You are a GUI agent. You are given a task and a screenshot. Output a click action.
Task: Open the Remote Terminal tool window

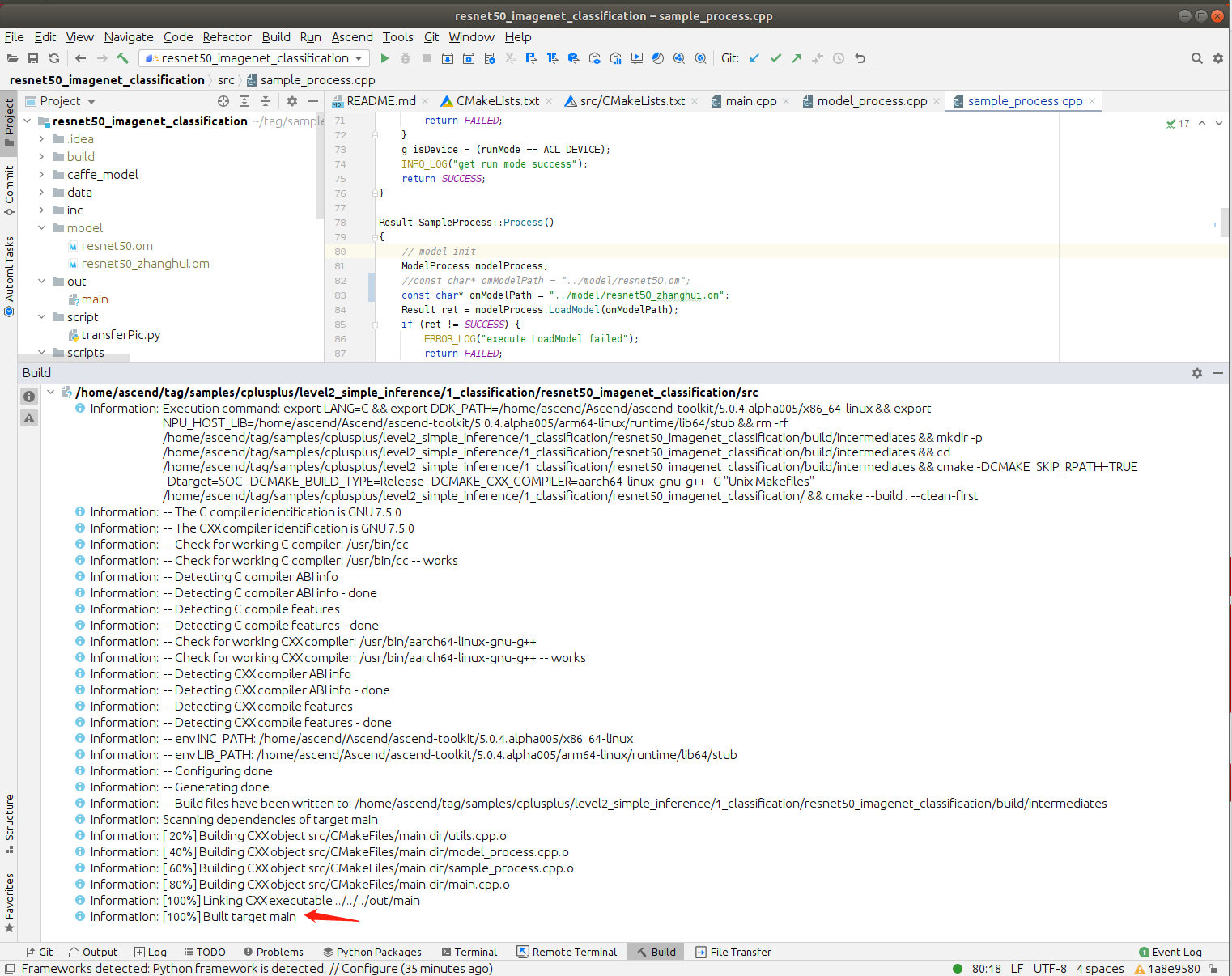(566, 952)
